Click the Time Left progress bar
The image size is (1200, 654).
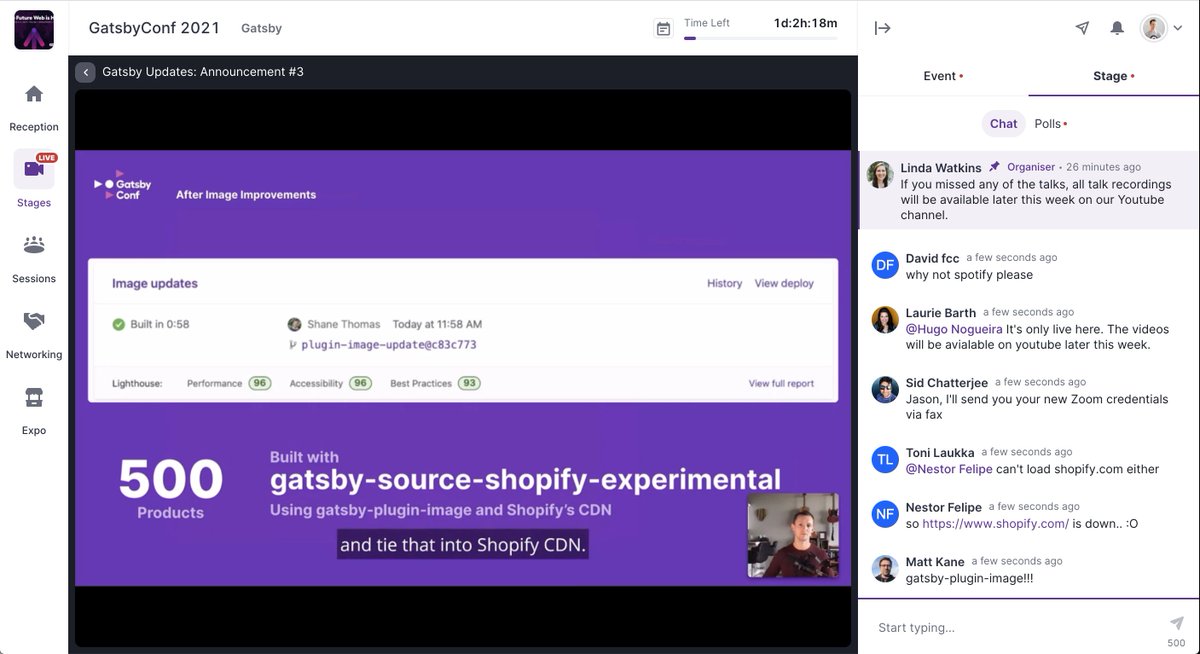[760, 38]
